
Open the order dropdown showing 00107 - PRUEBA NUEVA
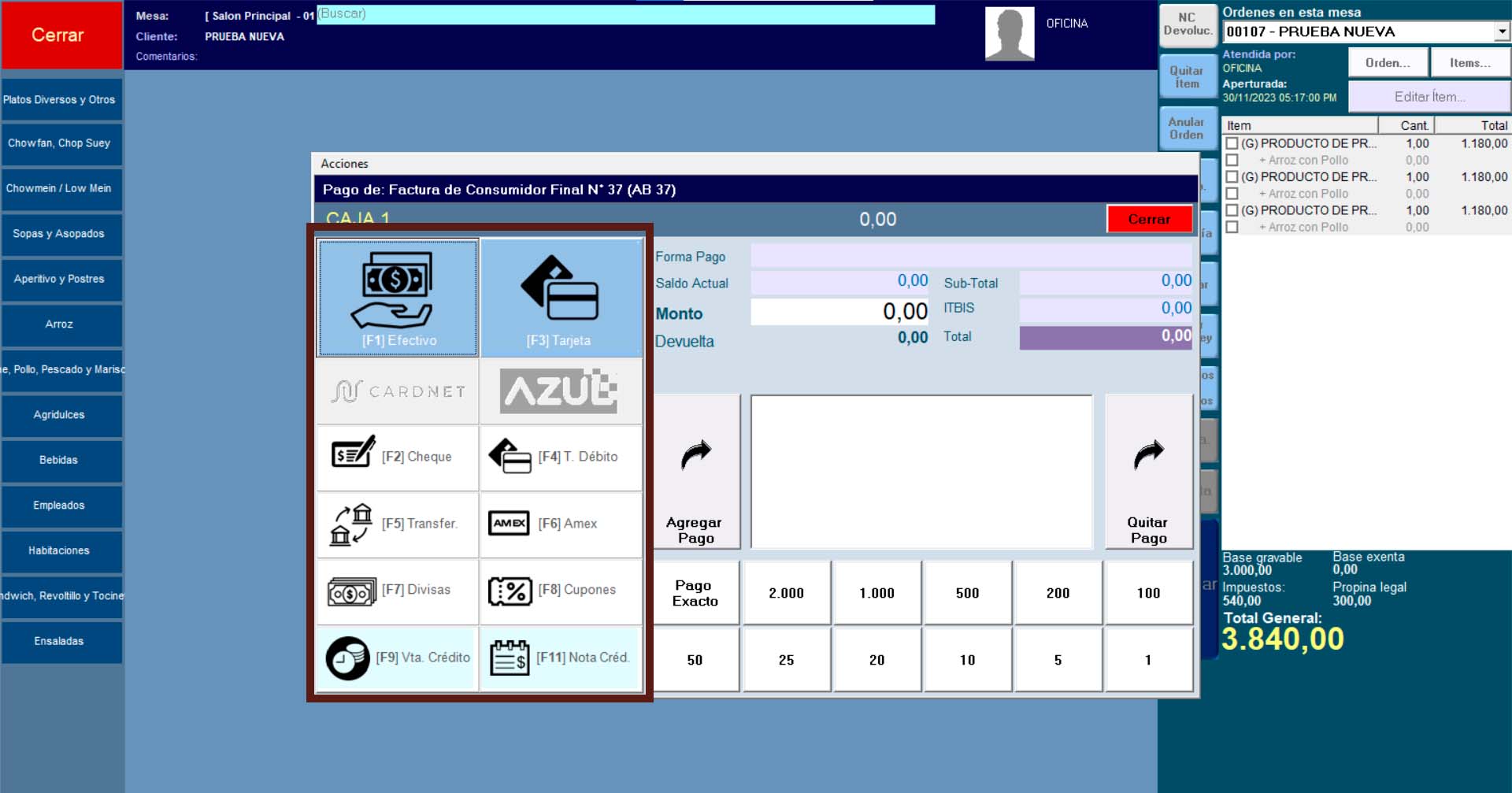pos(1502,31)
